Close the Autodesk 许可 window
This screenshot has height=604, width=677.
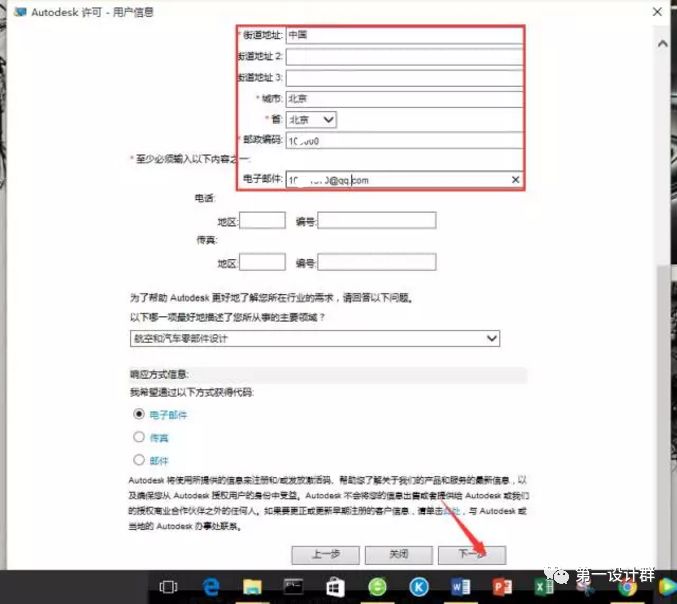(x=657, y=12)
